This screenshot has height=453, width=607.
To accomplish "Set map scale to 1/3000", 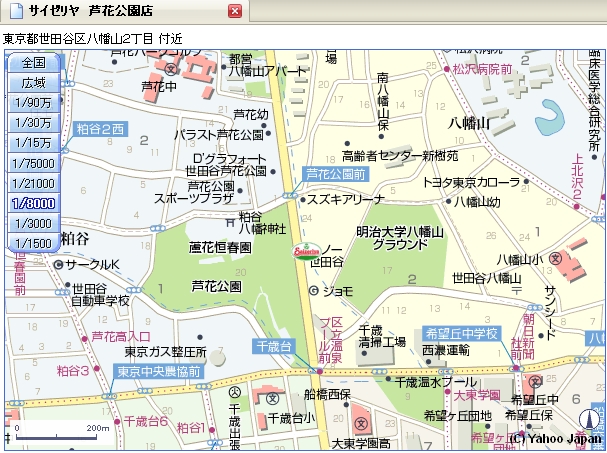I will coord(34,223).
